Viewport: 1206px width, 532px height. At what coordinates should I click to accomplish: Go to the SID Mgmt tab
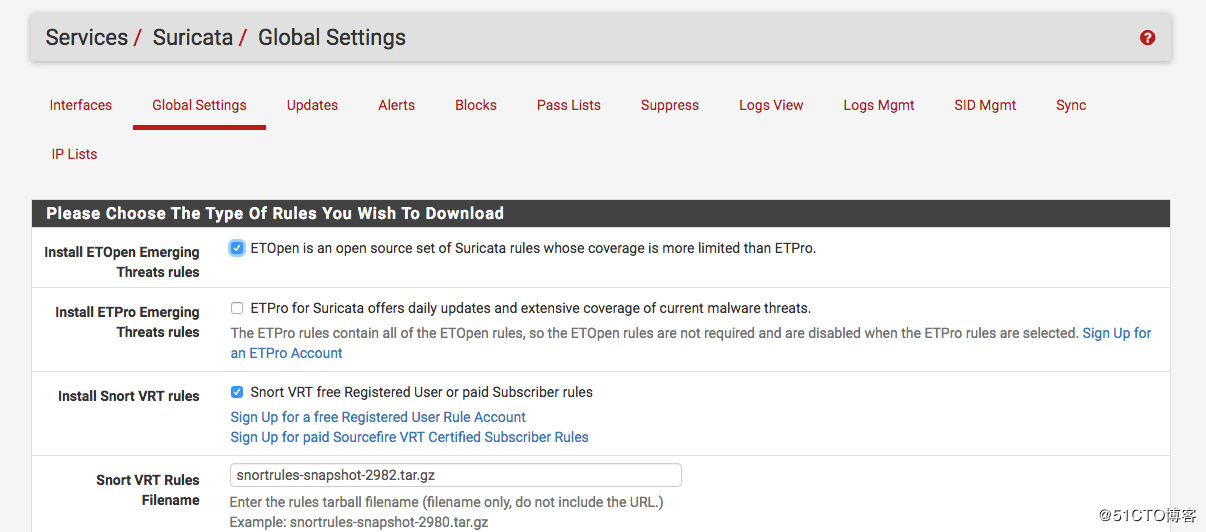click(x=985, y=105)
